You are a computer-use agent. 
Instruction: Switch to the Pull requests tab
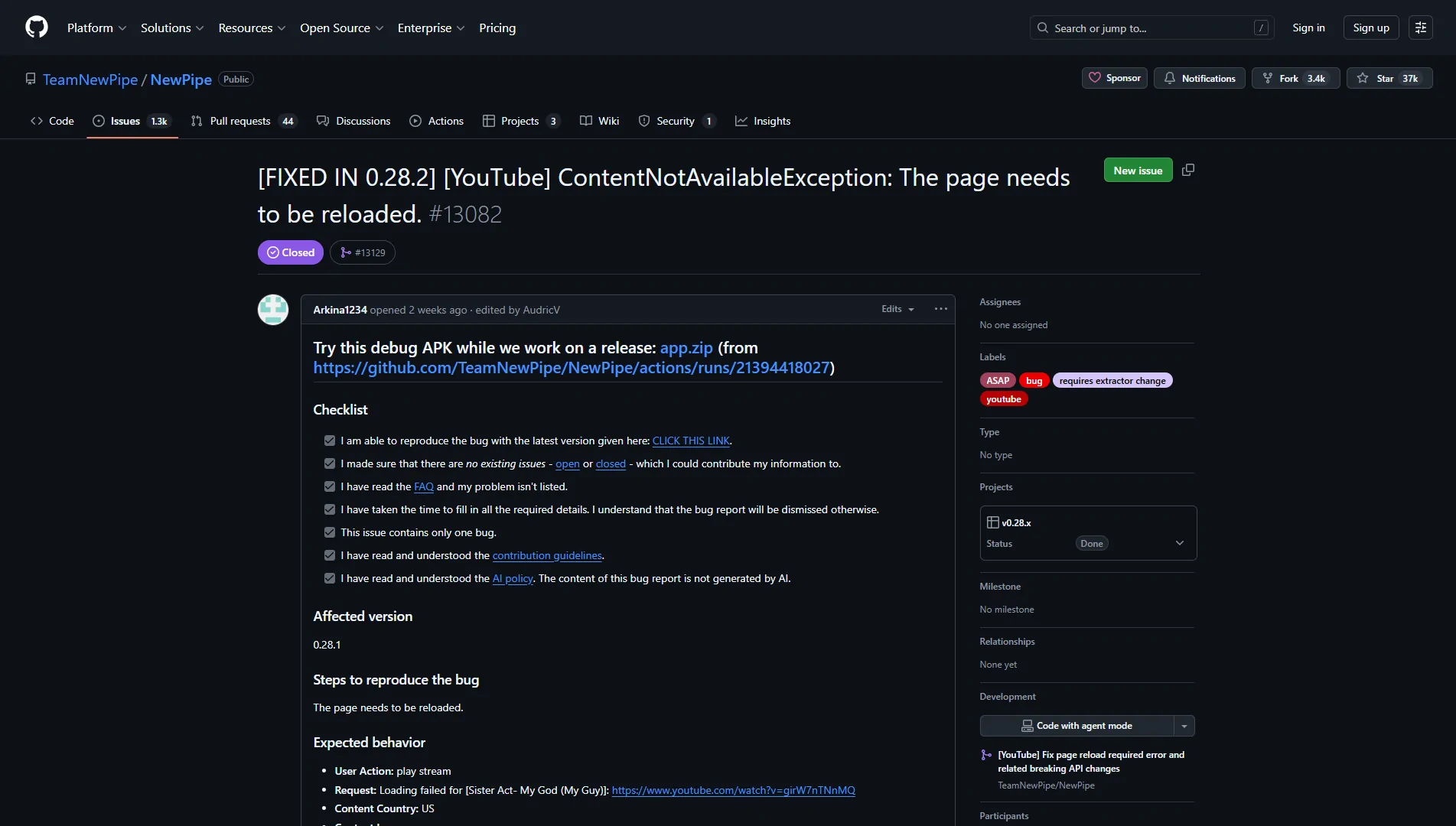(242, 121)
